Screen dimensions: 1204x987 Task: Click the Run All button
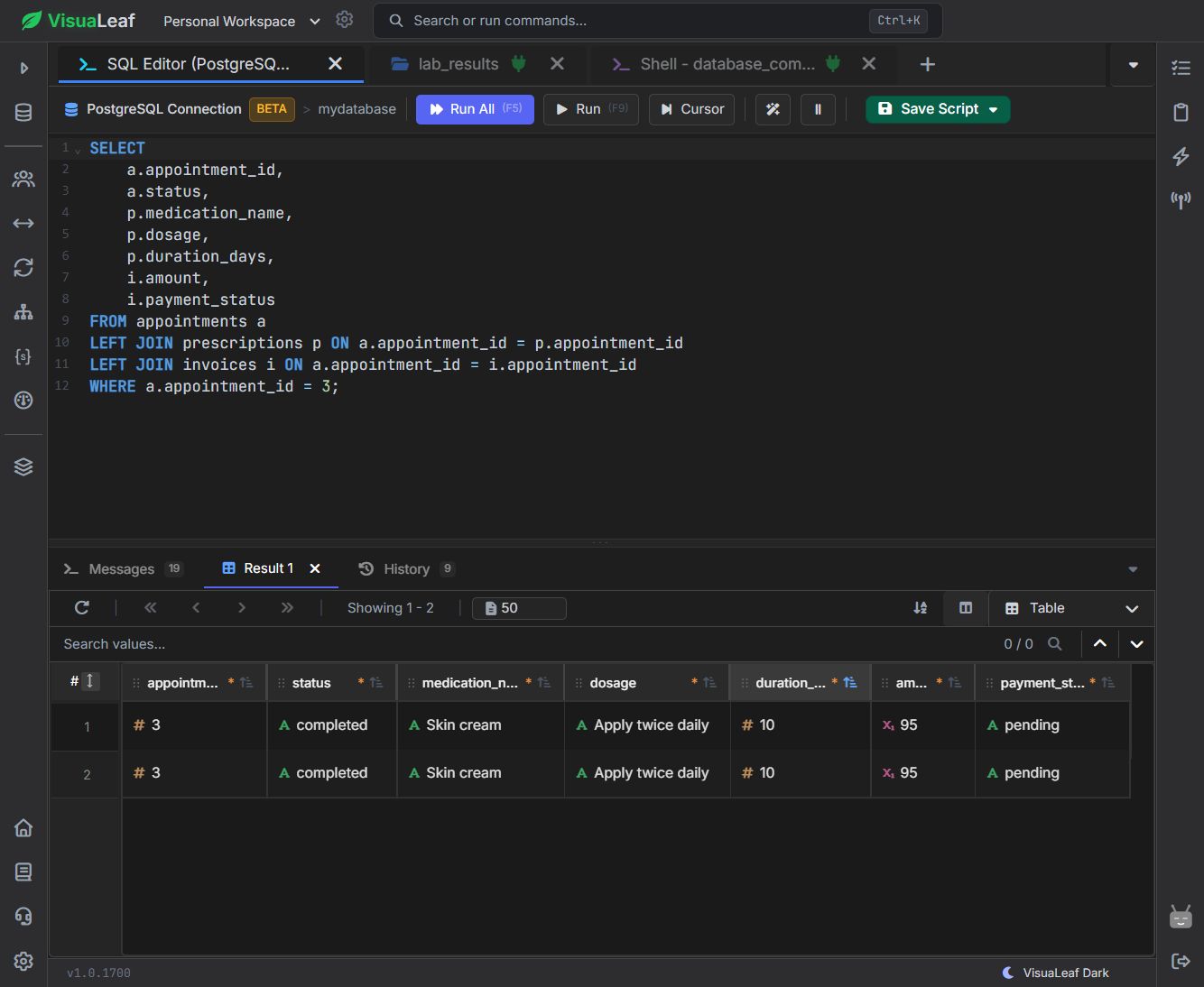[475, 109]
